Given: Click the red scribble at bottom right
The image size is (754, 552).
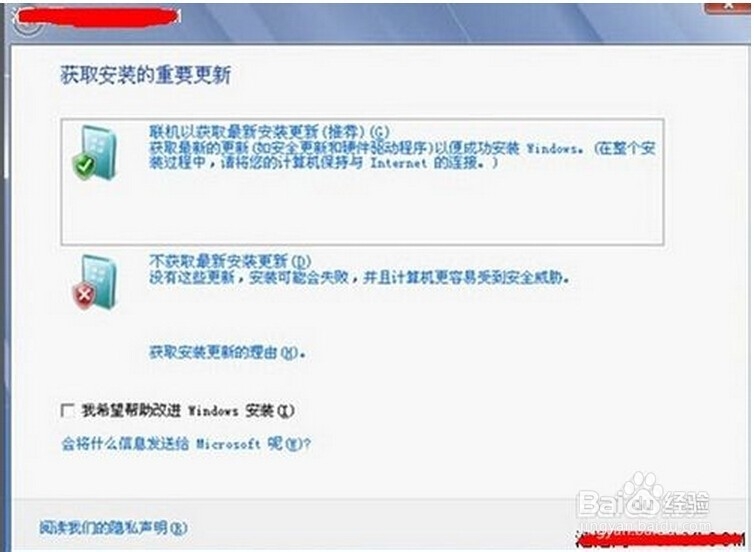Looking at the screenshot, I should pos(661,540).
